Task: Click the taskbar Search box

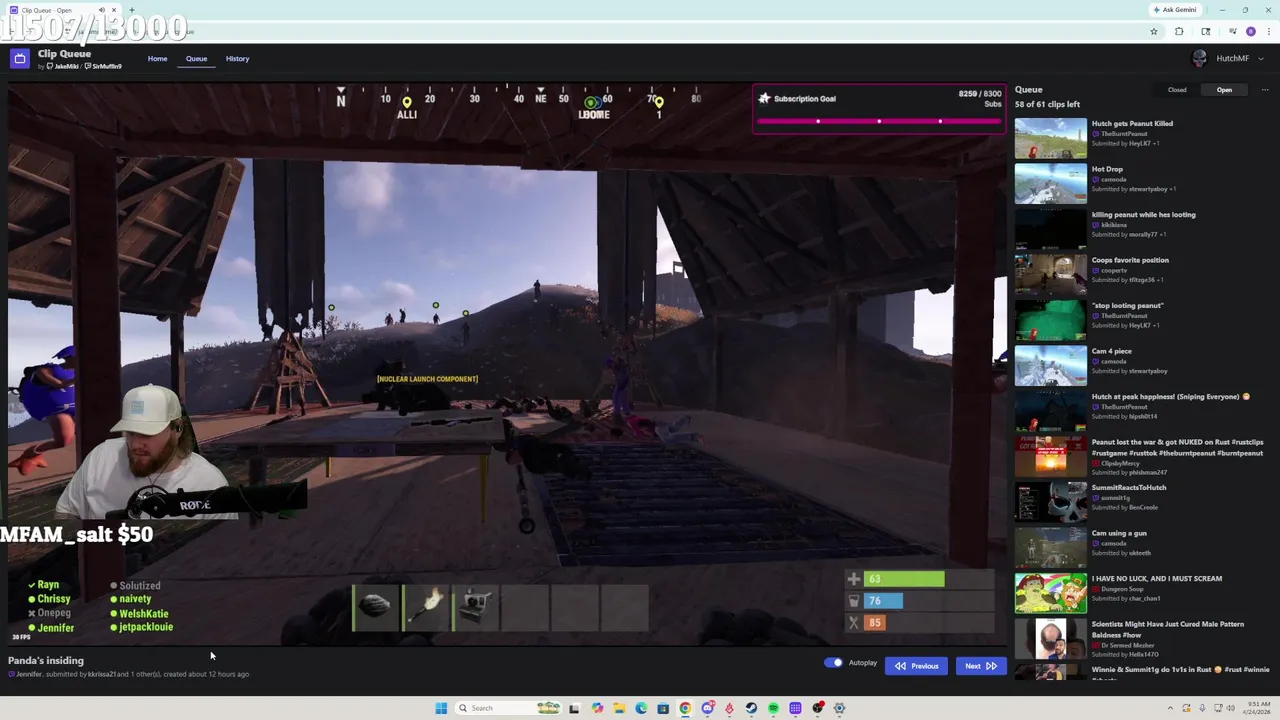Action: [x=508, y=708]
